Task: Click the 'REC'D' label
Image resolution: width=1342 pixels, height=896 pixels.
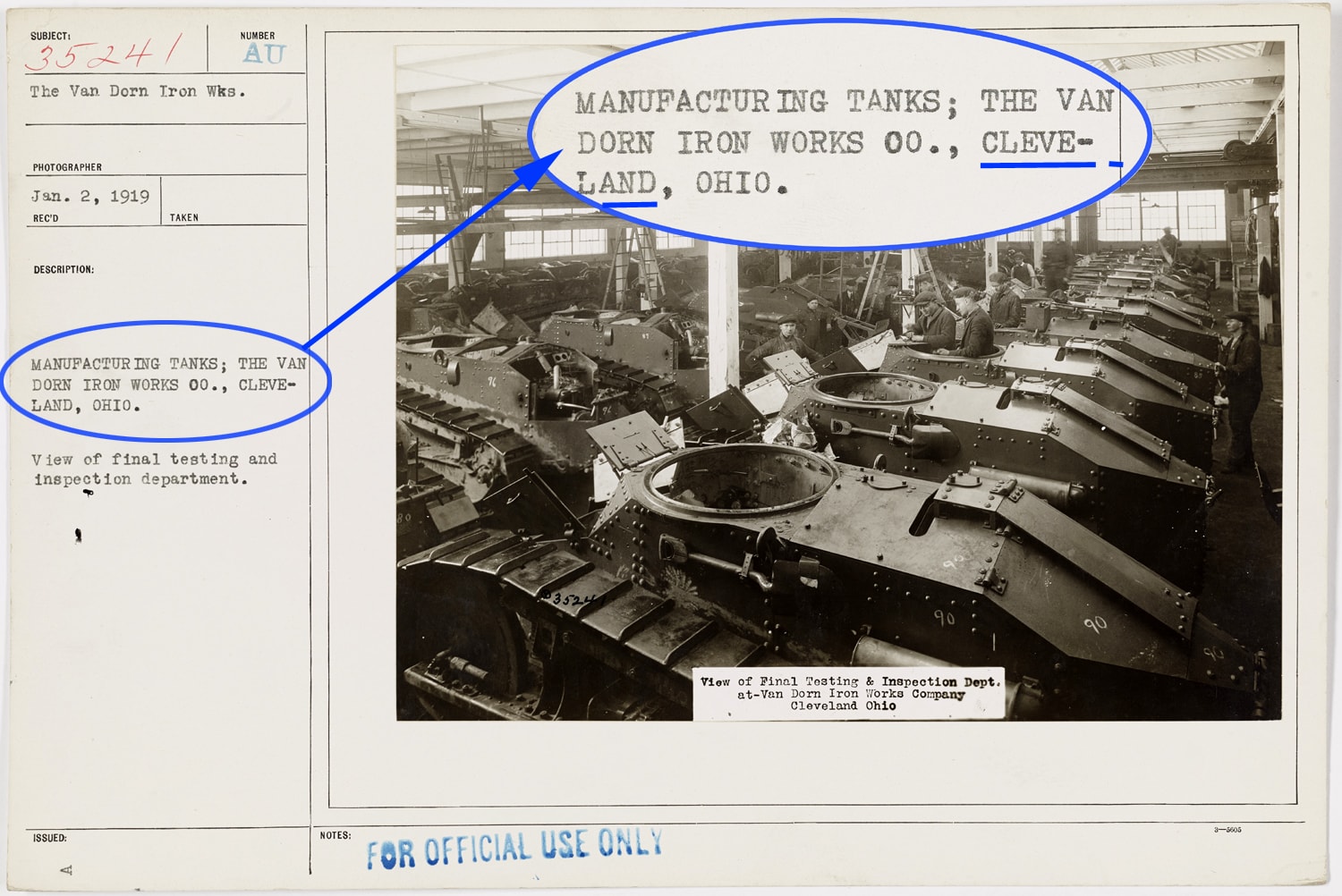Action: coord(46,218)
